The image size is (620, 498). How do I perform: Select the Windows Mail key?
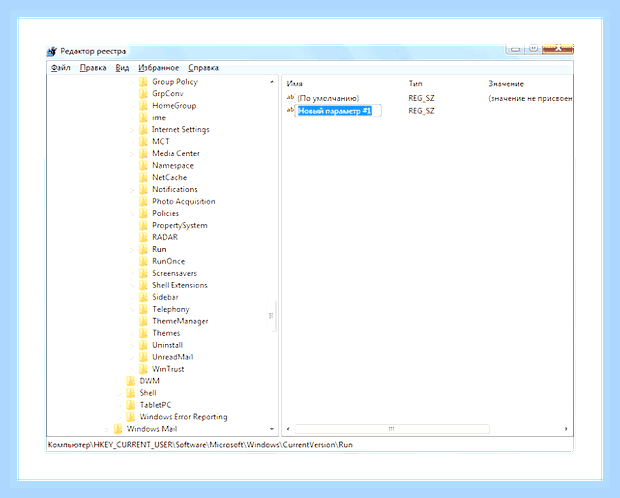point(152,429)
